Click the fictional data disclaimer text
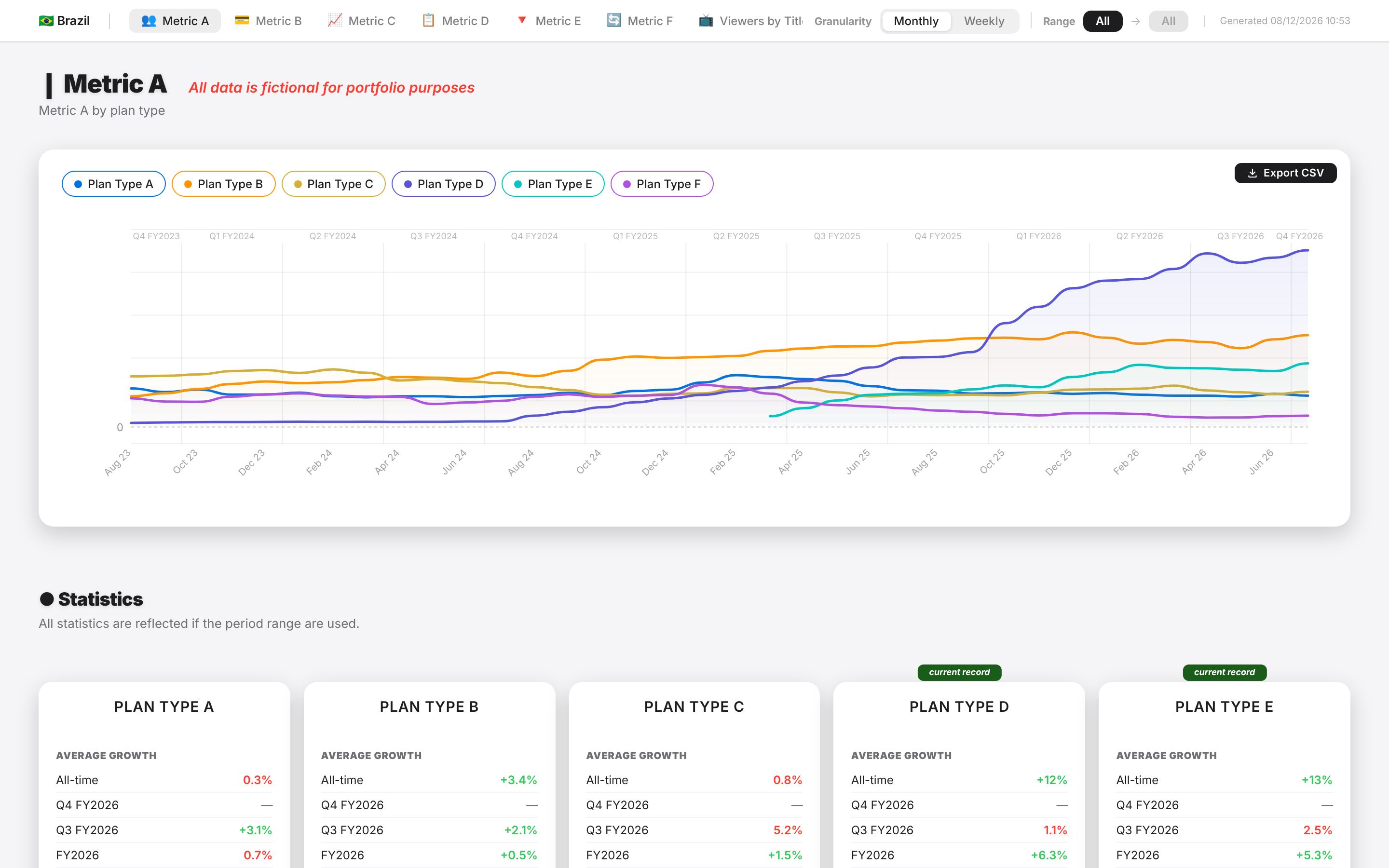Viewport: 1389px width, 868px height. coord(331,88)
